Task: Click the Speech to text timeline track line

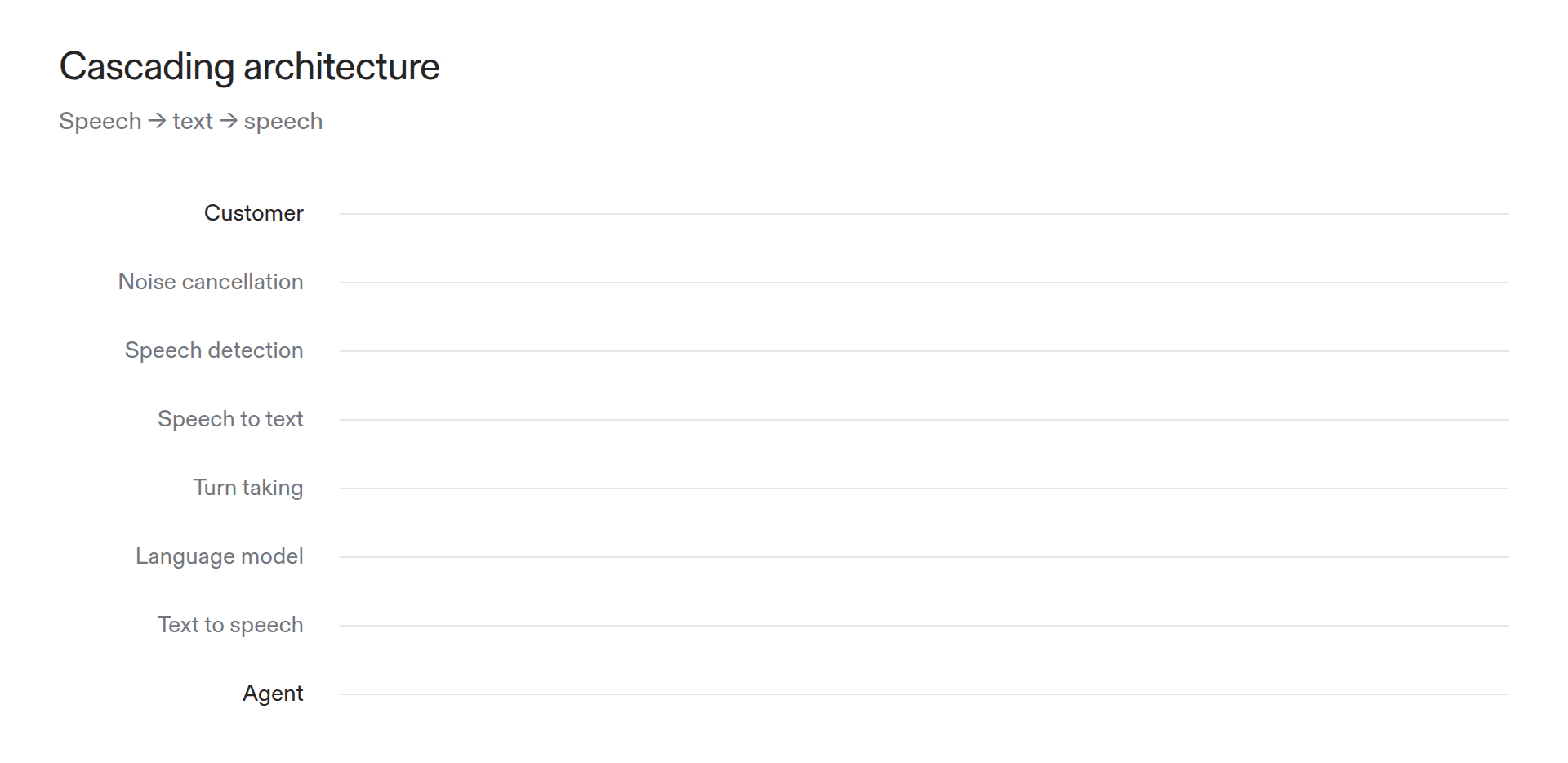Action: tap(924, 420)
